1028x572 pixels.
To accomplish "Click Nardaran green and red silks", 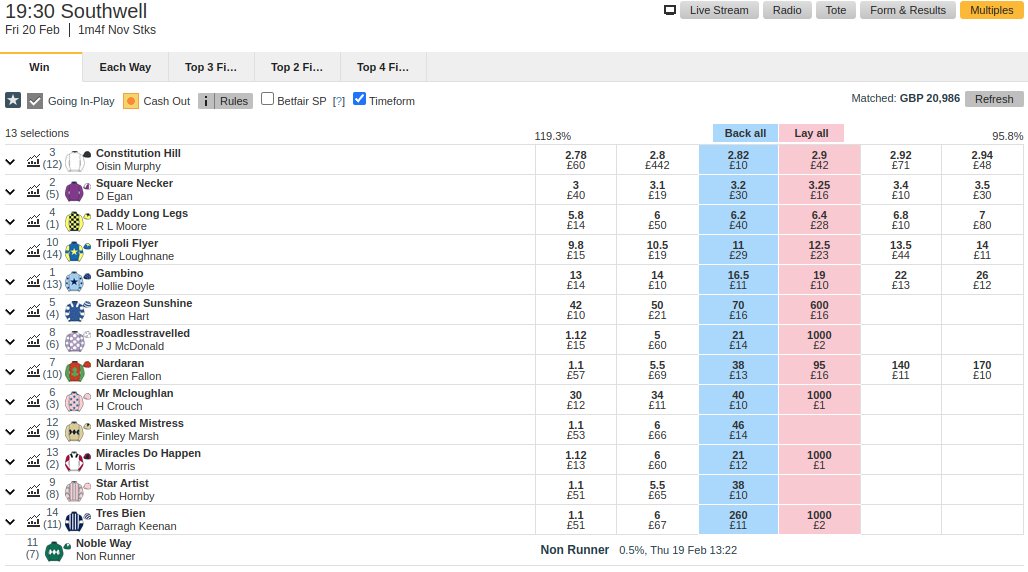I will point(77,371).
